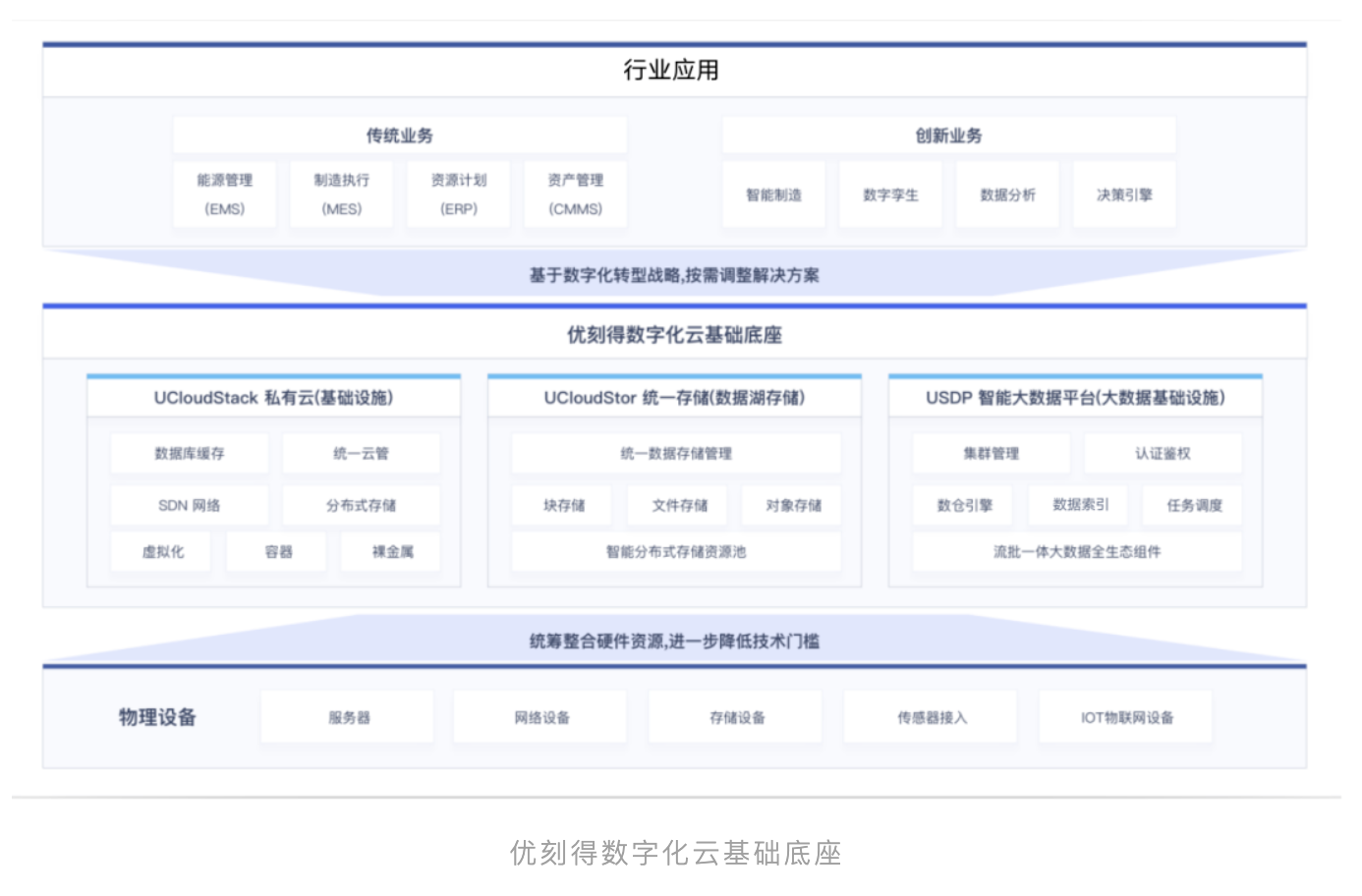The width and height of the screenshot is (1362, 896).
Task: Click the 智能分布式存储资源池 box
Action: 675,552
